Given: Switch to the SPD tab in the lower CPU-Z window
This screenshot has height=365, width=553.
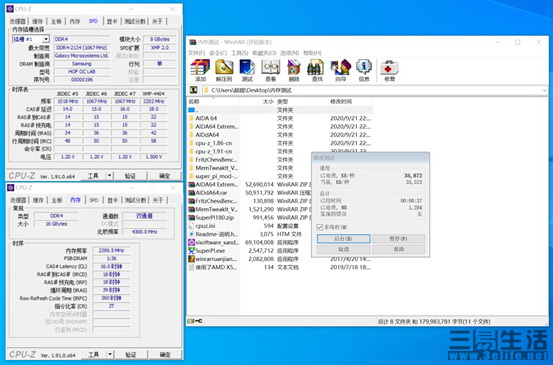Looking at the screenshot, I should [x=94, y=200].
